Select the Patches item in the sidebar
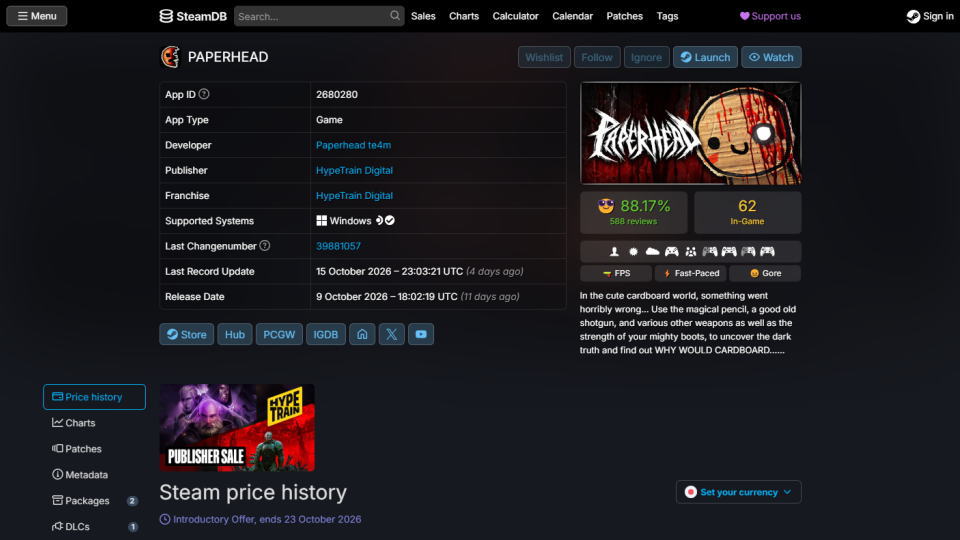Image resolution: width=960 pixels, height=540 pixels. pos(94,449)
